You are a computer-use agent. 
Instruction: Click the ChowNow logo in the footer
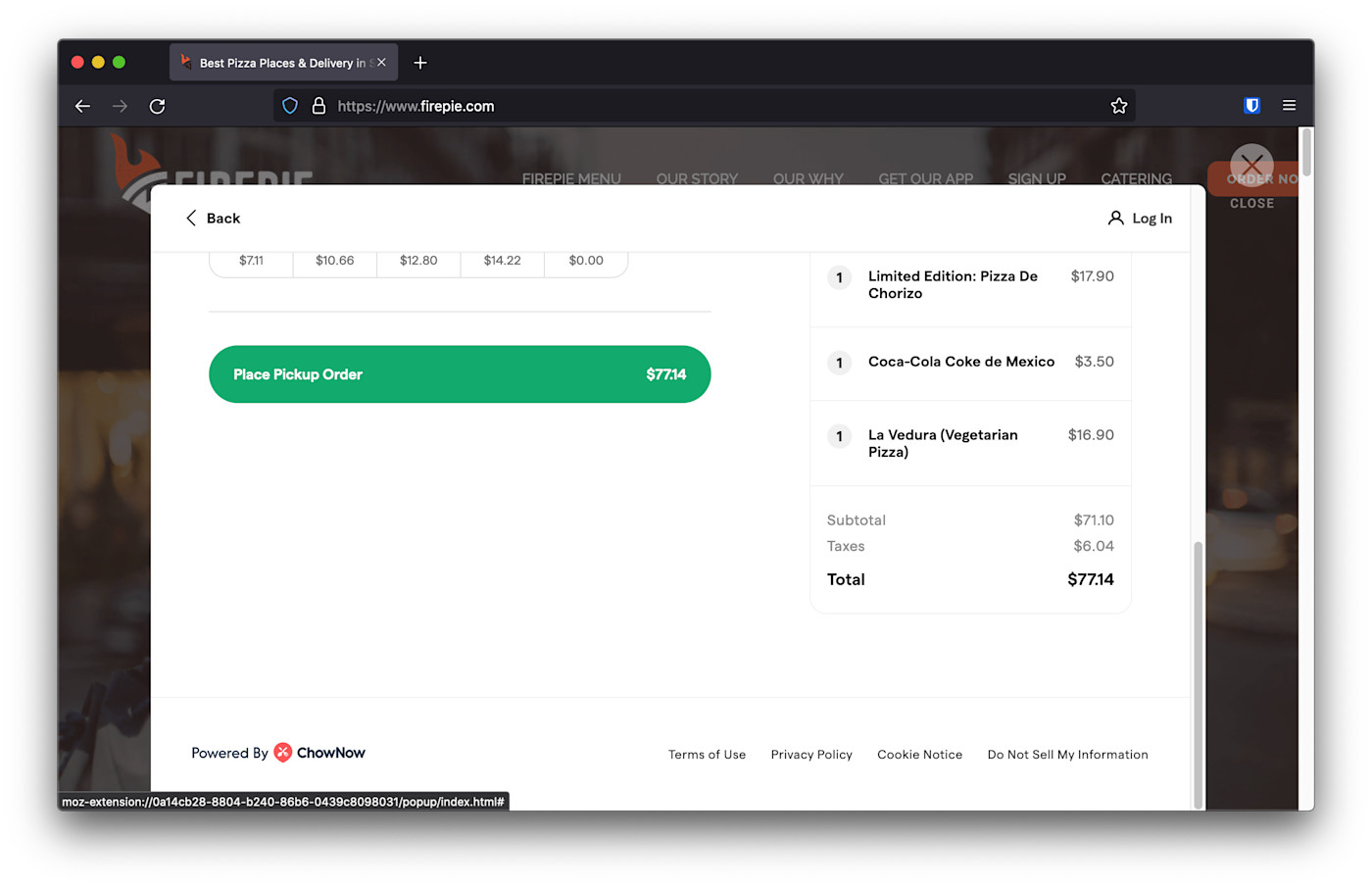coord(282,753)
